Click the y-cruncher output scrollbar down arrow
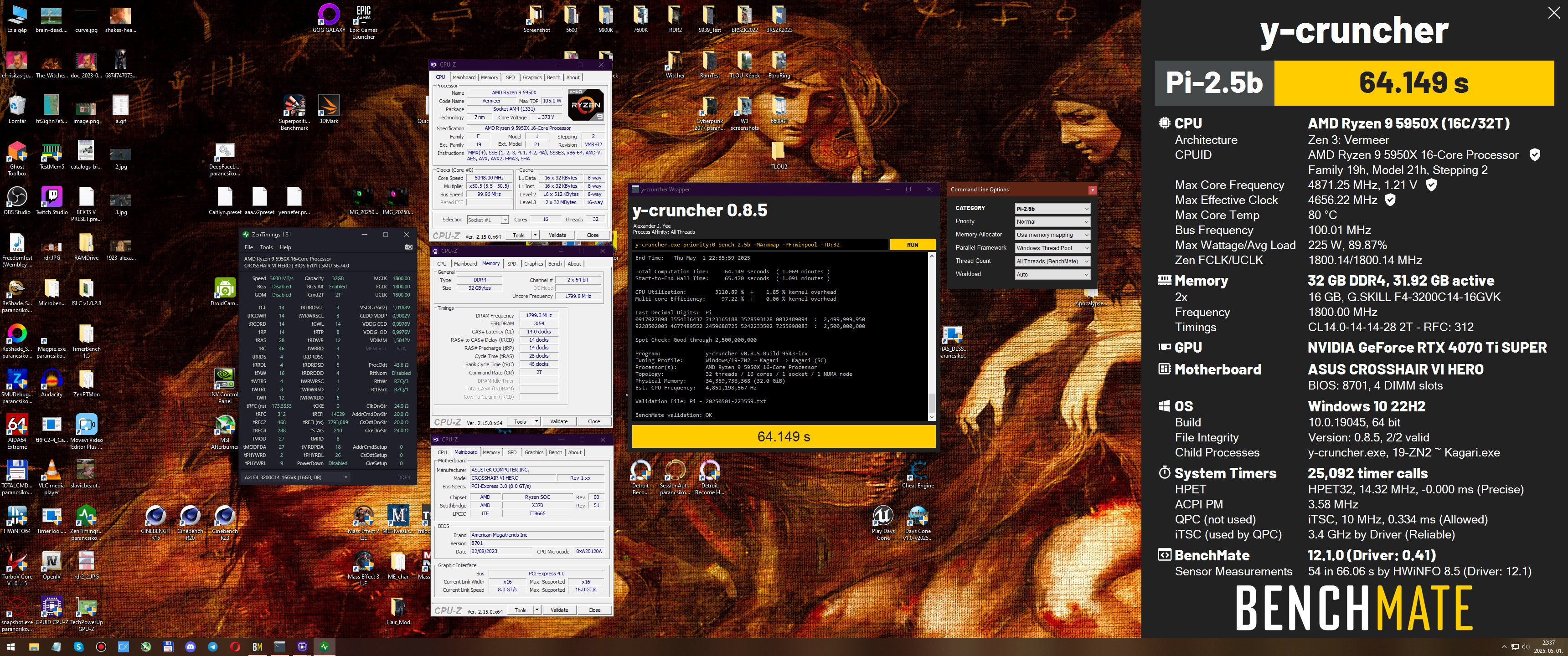The height and width of the screenshot is (656, 1568). [931, 417]
